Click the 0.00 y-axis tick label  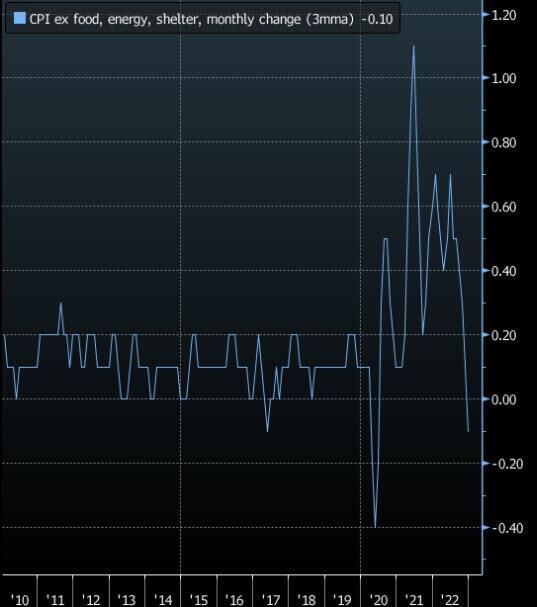click(x=504, y=399)
